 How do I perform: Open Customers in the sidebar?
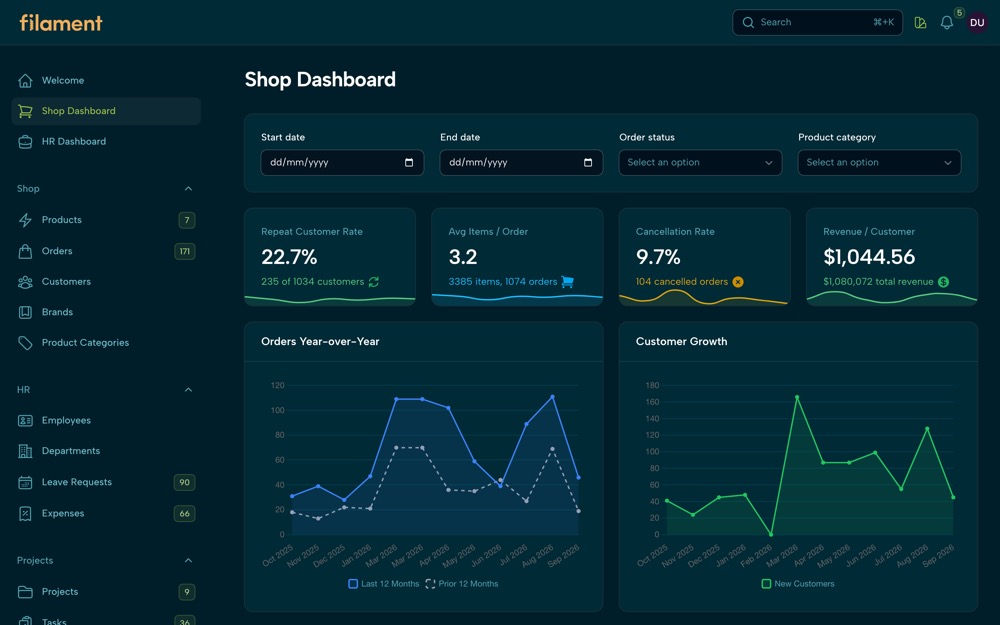[x=106, y=282]
